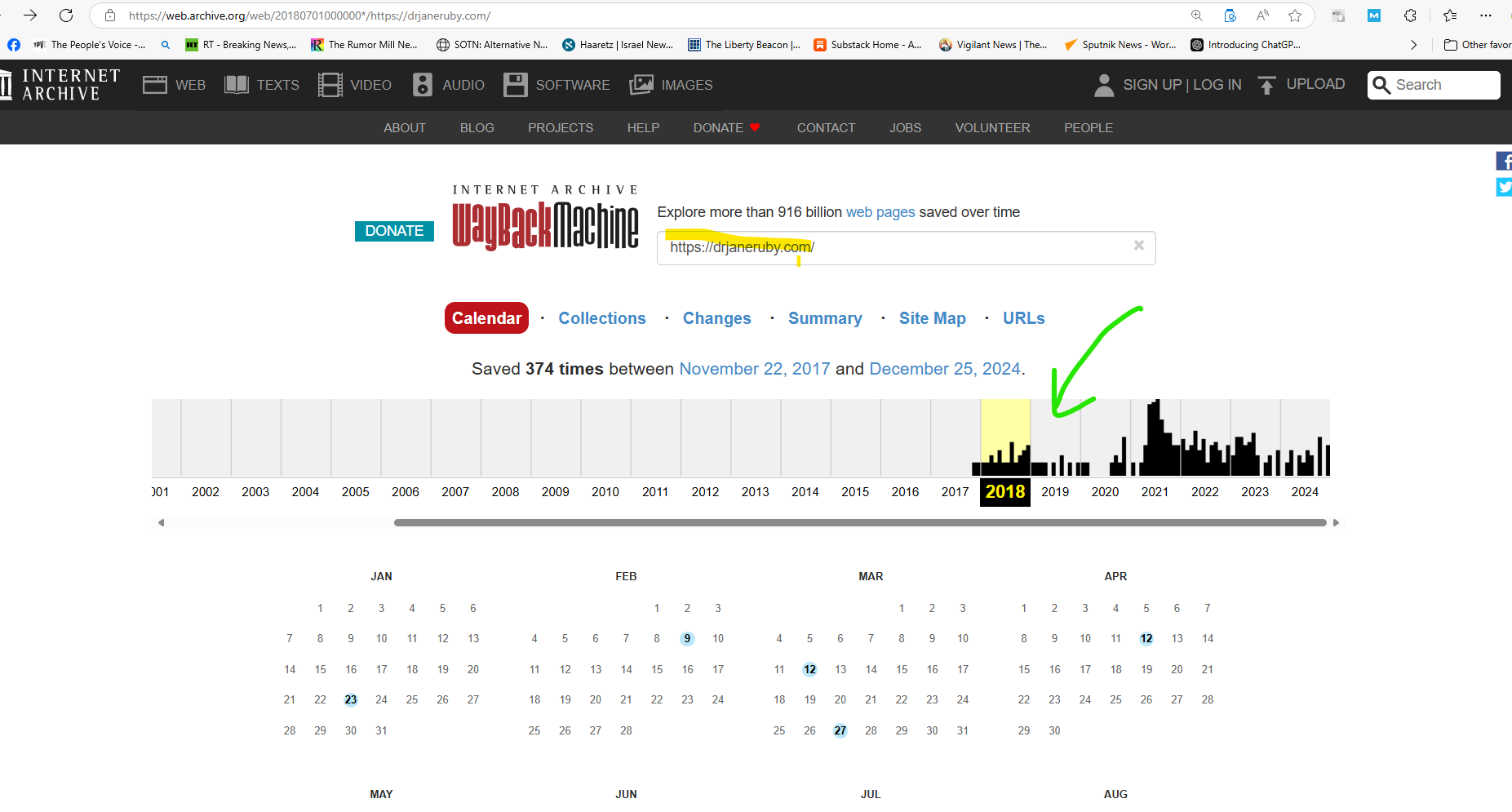Switch to the Collections tab
This screenshot has height=812, width=1512.
pyautogui.click(x=602, y=318)
